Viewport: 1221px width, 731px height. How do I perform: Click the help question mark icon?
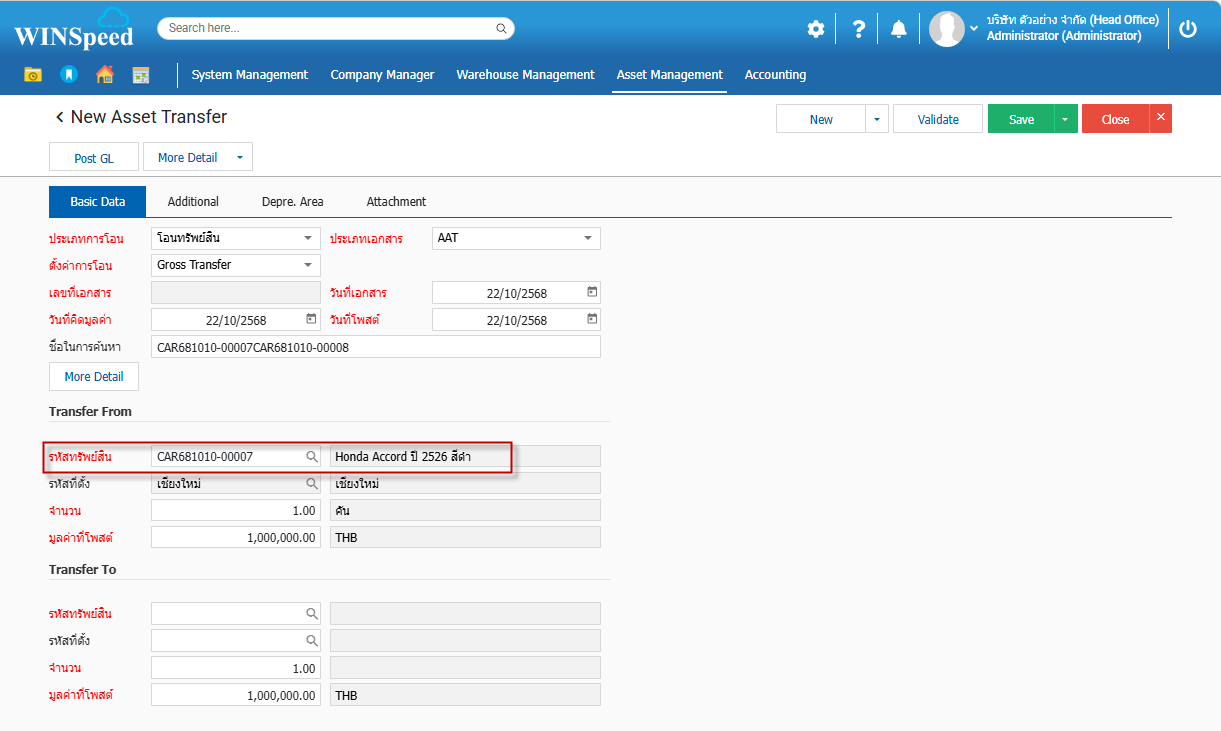tap(858, 29)
